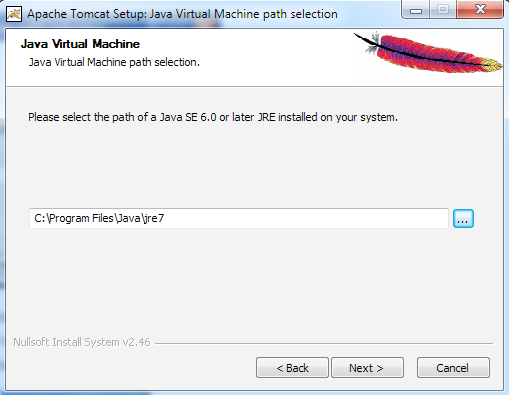The width and height of the screenshot is (509, 395).
Task: Go to the previous step with Back
Action: tap(292, 368)
